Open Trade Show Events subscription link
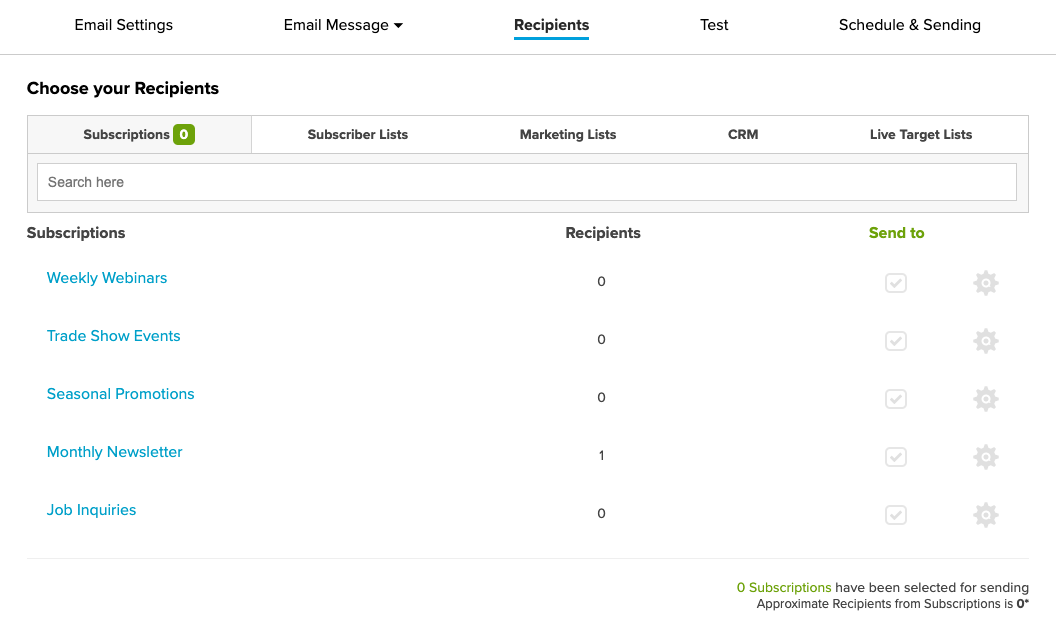 pos(113,336)
